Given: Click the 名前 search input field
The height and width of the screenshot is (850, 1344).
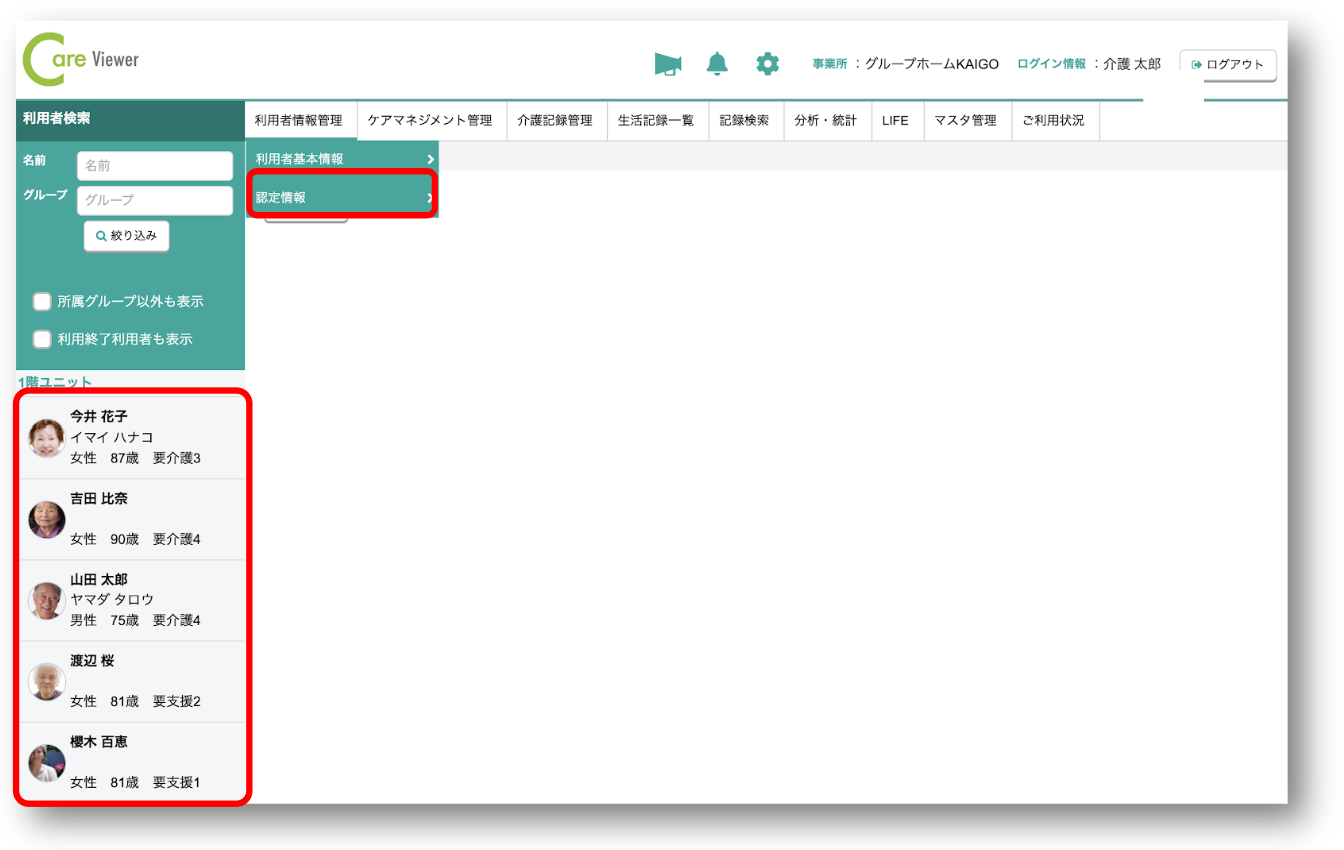Looking at the screenshot, I should 154,166.
